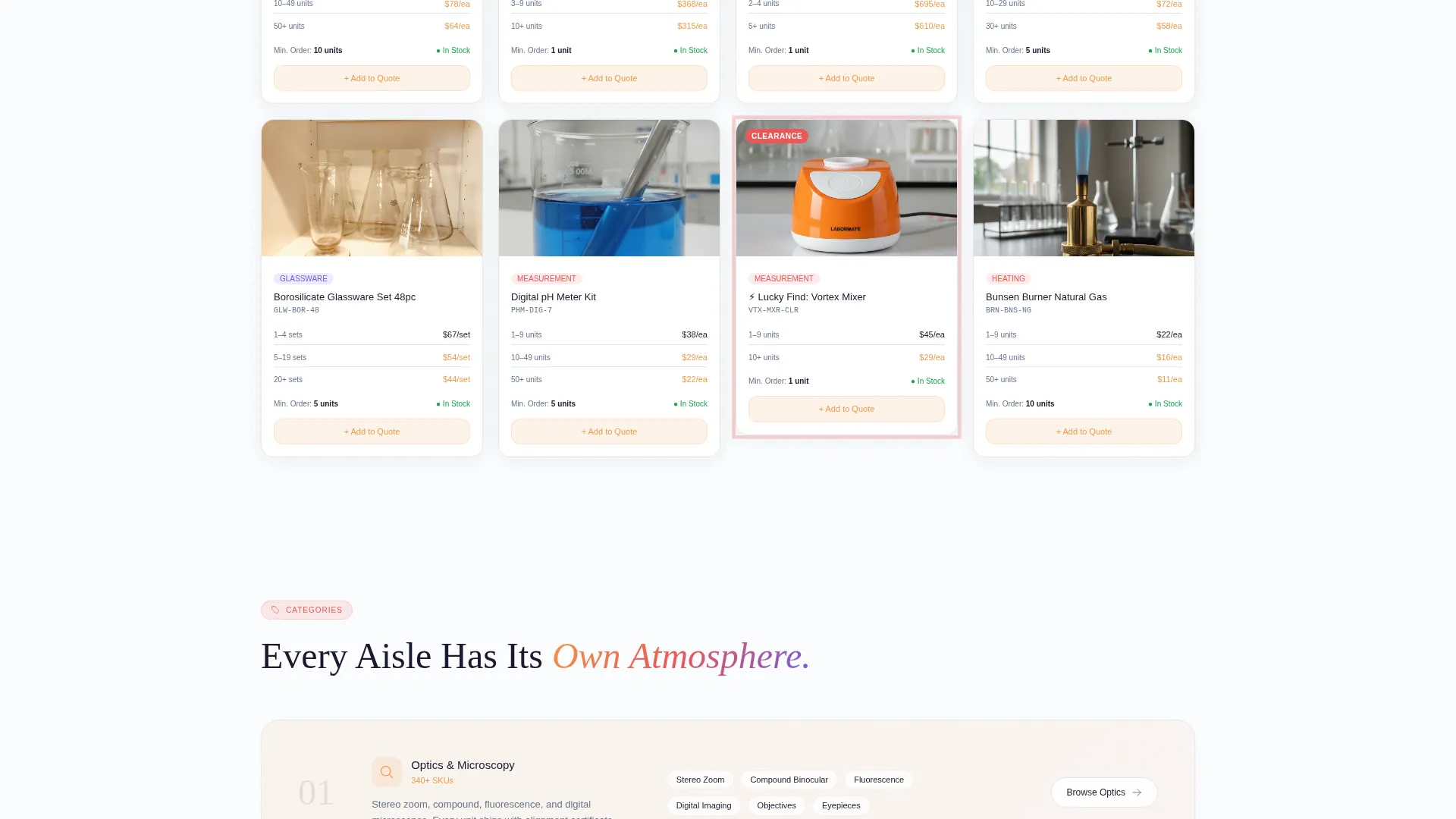Open the blue beaker pH meter photo
The height and width of the screenshot is (819, 1456).
click(609, 188)
